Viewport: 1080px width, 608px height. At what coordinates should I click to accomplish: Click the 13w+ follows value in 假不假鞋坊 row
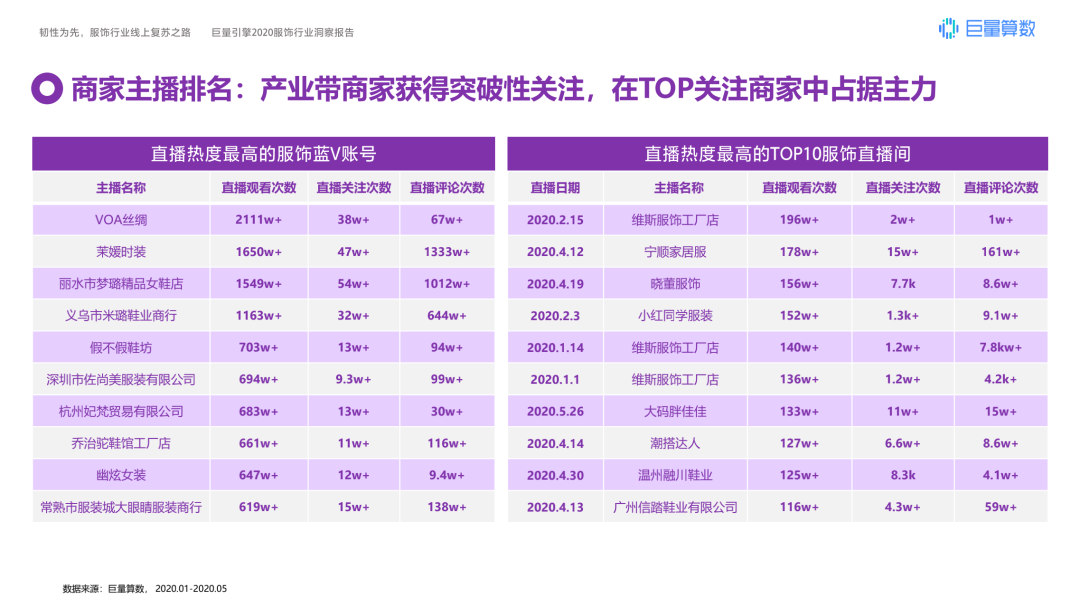[353, 348]
